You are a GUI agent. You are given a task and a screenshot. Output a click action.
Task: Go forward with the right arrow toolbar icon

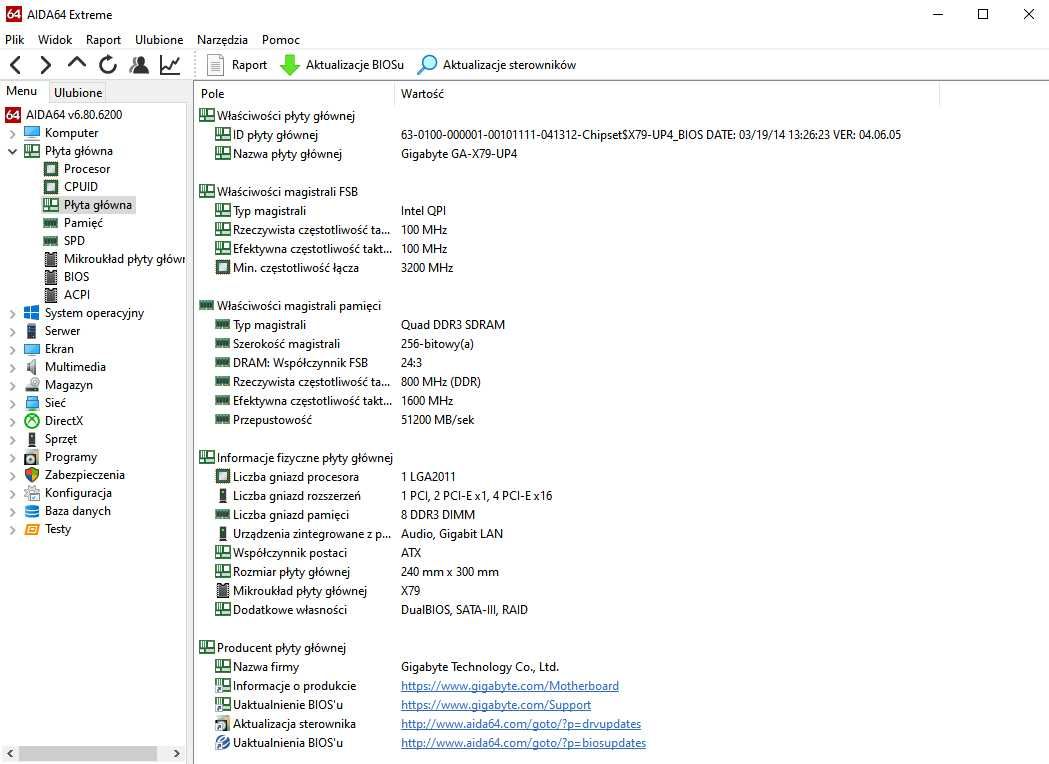45,65
